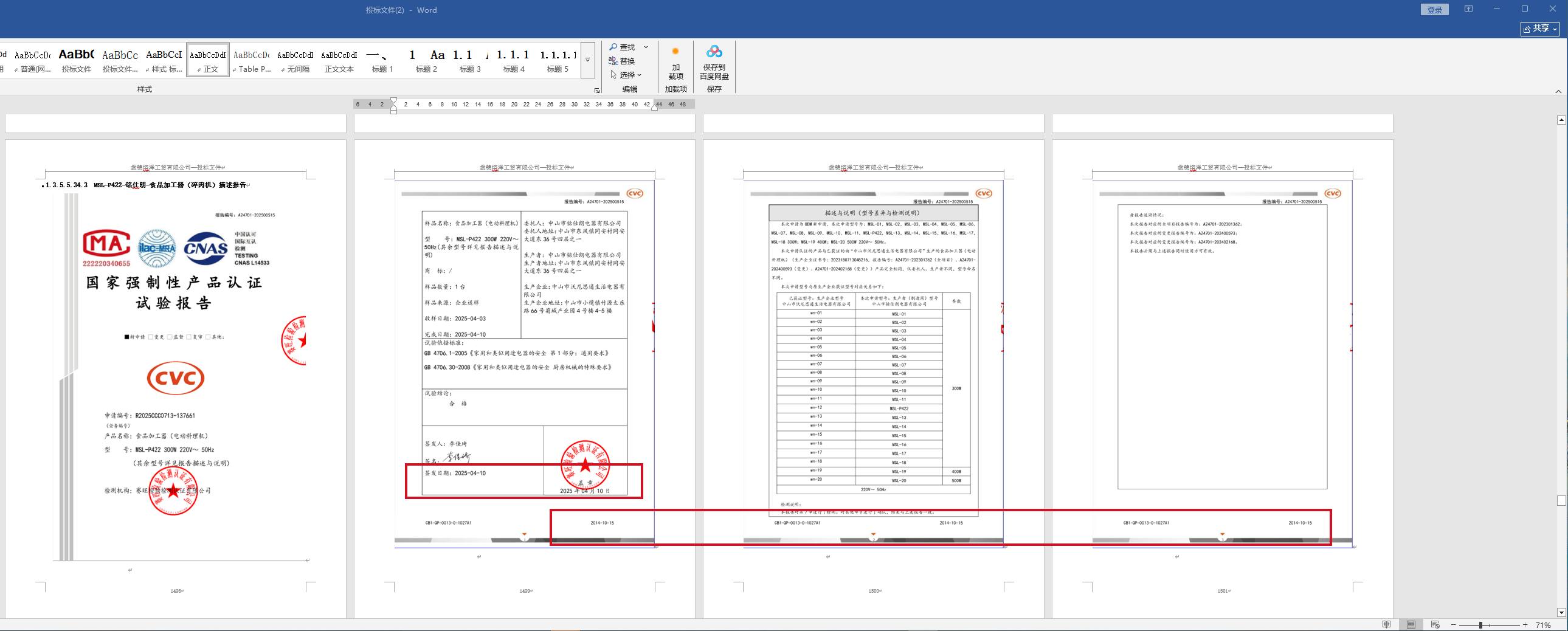The image size is (1568, 631).
Task: Apply the 标题 2 heading style
Action: click(427, 60)
